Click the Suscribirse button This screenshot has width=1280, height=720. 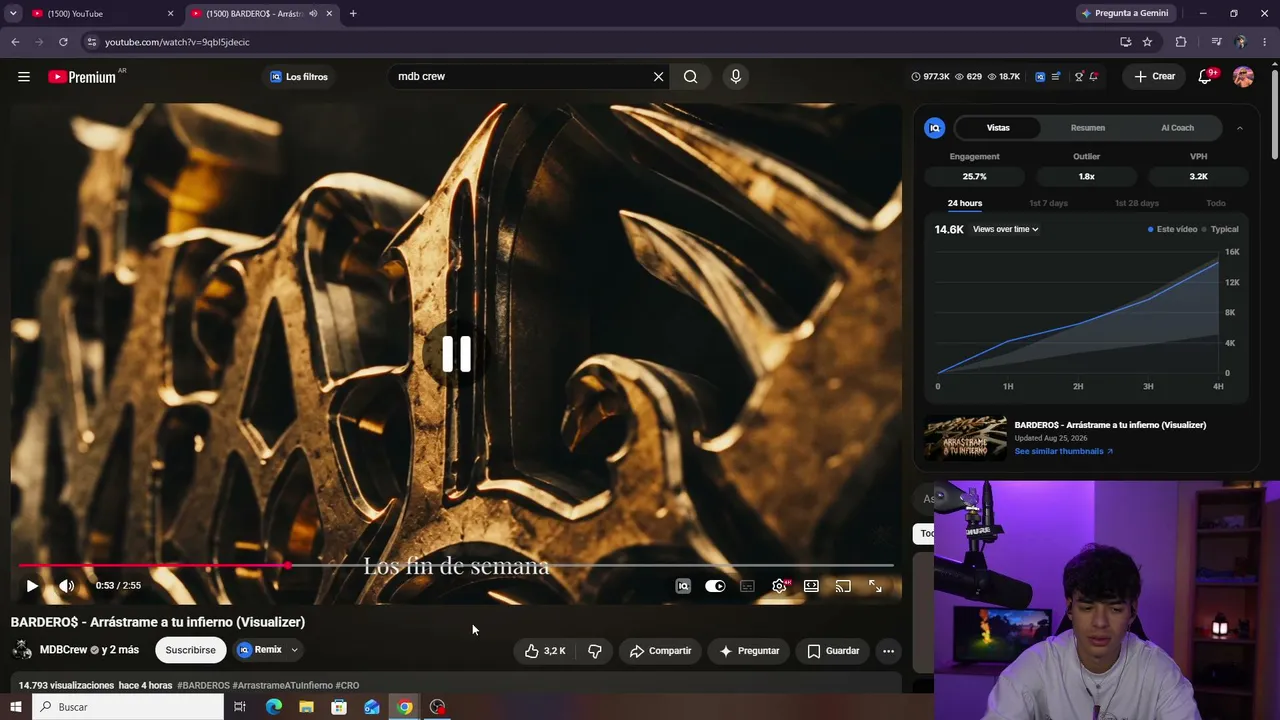(190, 650)
